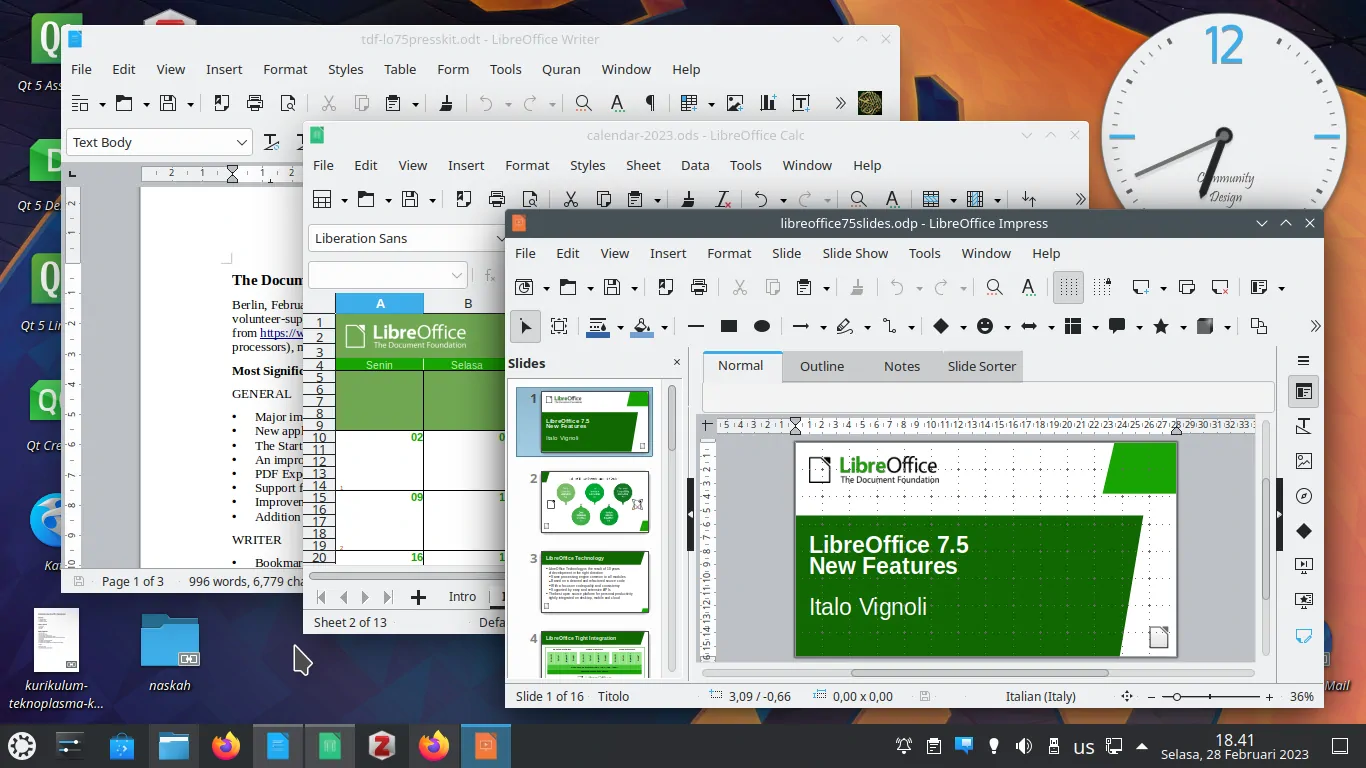Click the Insert Line tool

[696, 326]
